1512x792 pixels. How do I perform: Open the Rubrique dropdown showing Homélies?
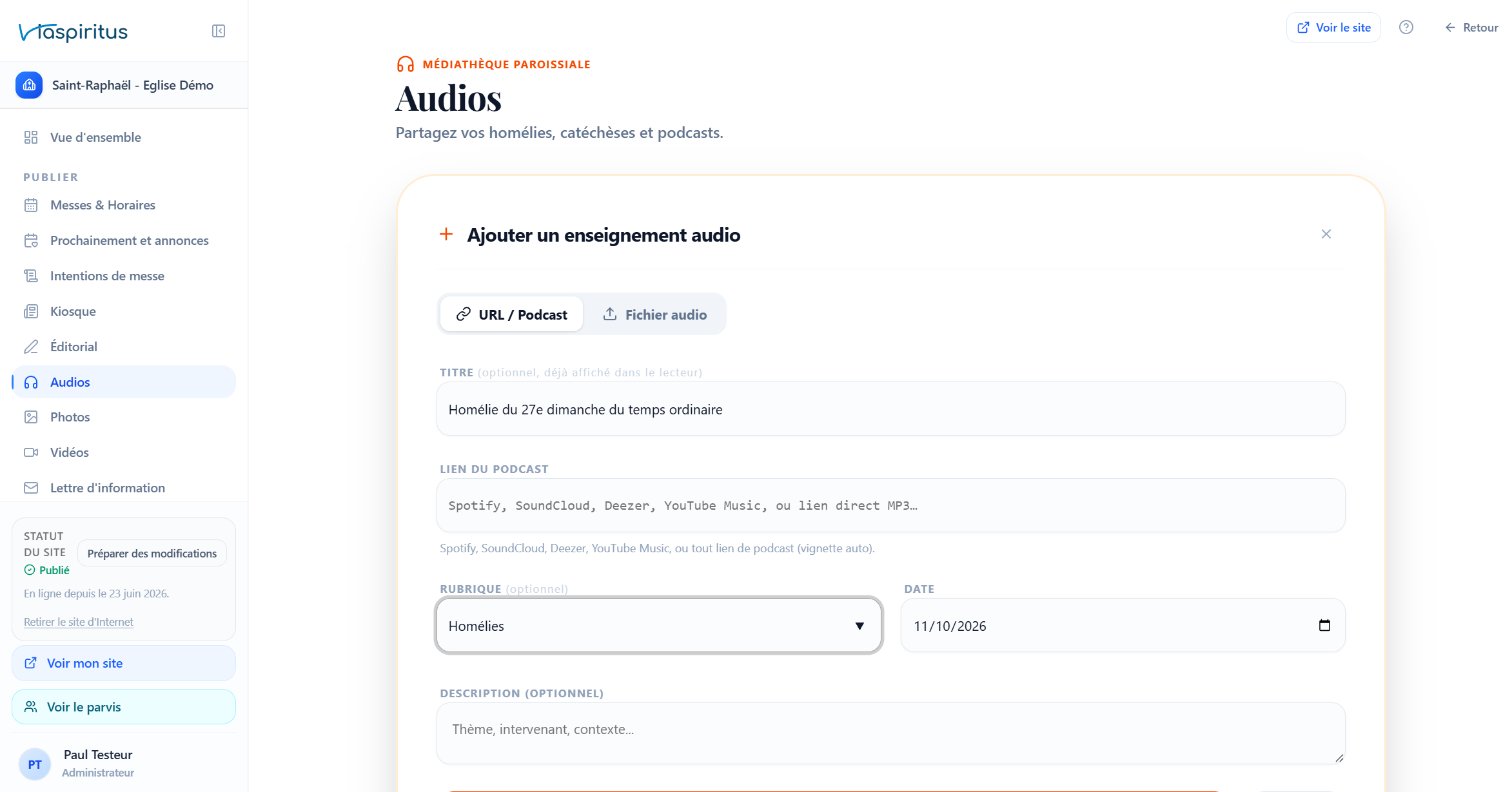[659, 626]
